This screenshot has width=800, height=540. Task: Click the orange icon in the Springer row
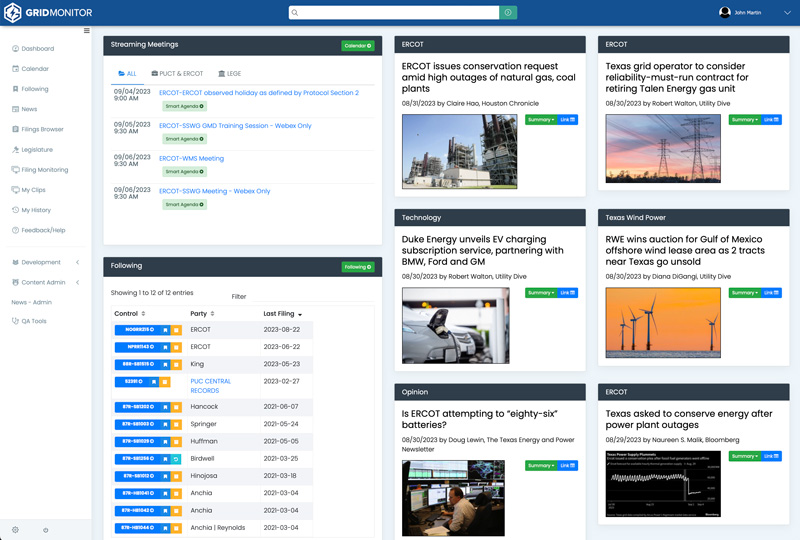point(176,424)
